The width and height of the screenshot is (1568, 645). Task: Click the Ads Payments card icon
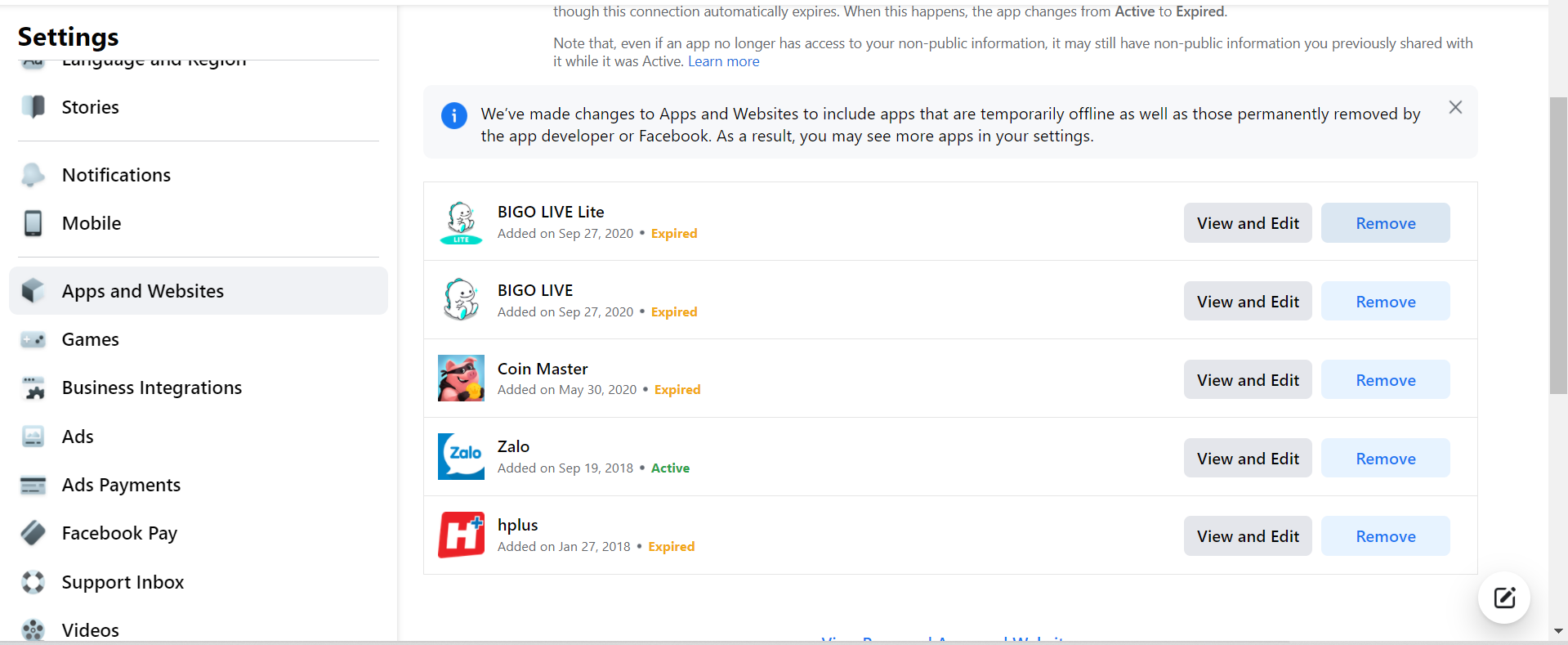34,485
